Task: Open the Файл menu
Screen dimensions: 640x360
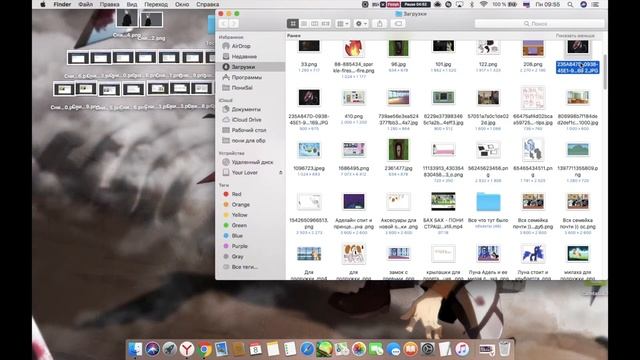Action: coord(85,4)
